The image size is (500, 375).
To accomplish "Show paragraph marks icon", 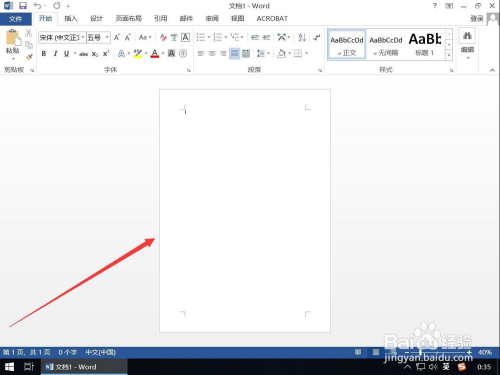I will click(x=317, y=37).
